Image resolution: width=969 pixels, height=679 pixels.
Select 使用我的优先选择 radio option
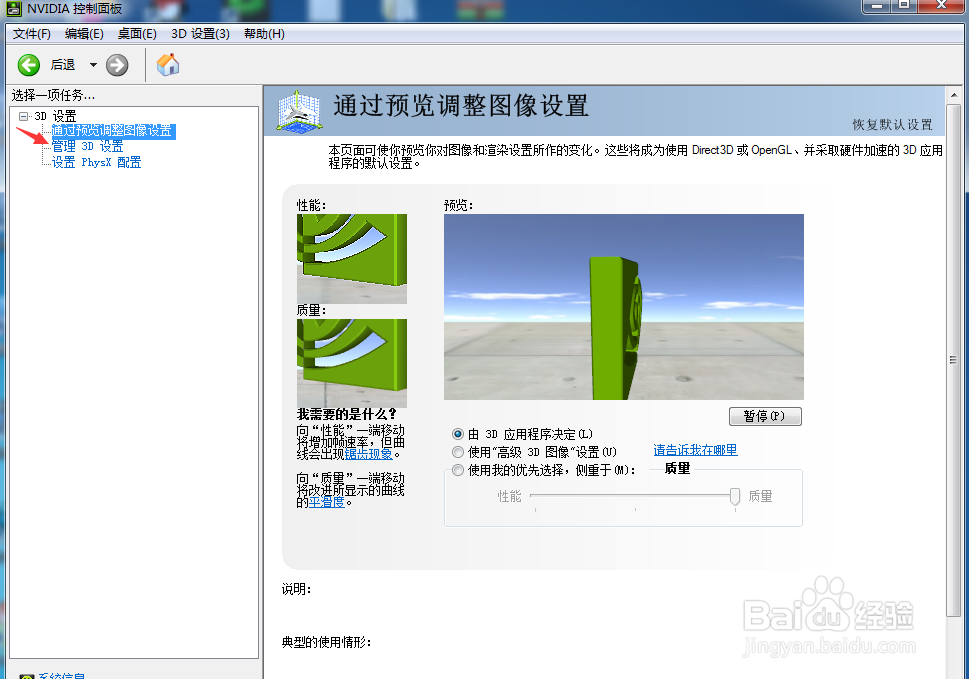[458, 470]
